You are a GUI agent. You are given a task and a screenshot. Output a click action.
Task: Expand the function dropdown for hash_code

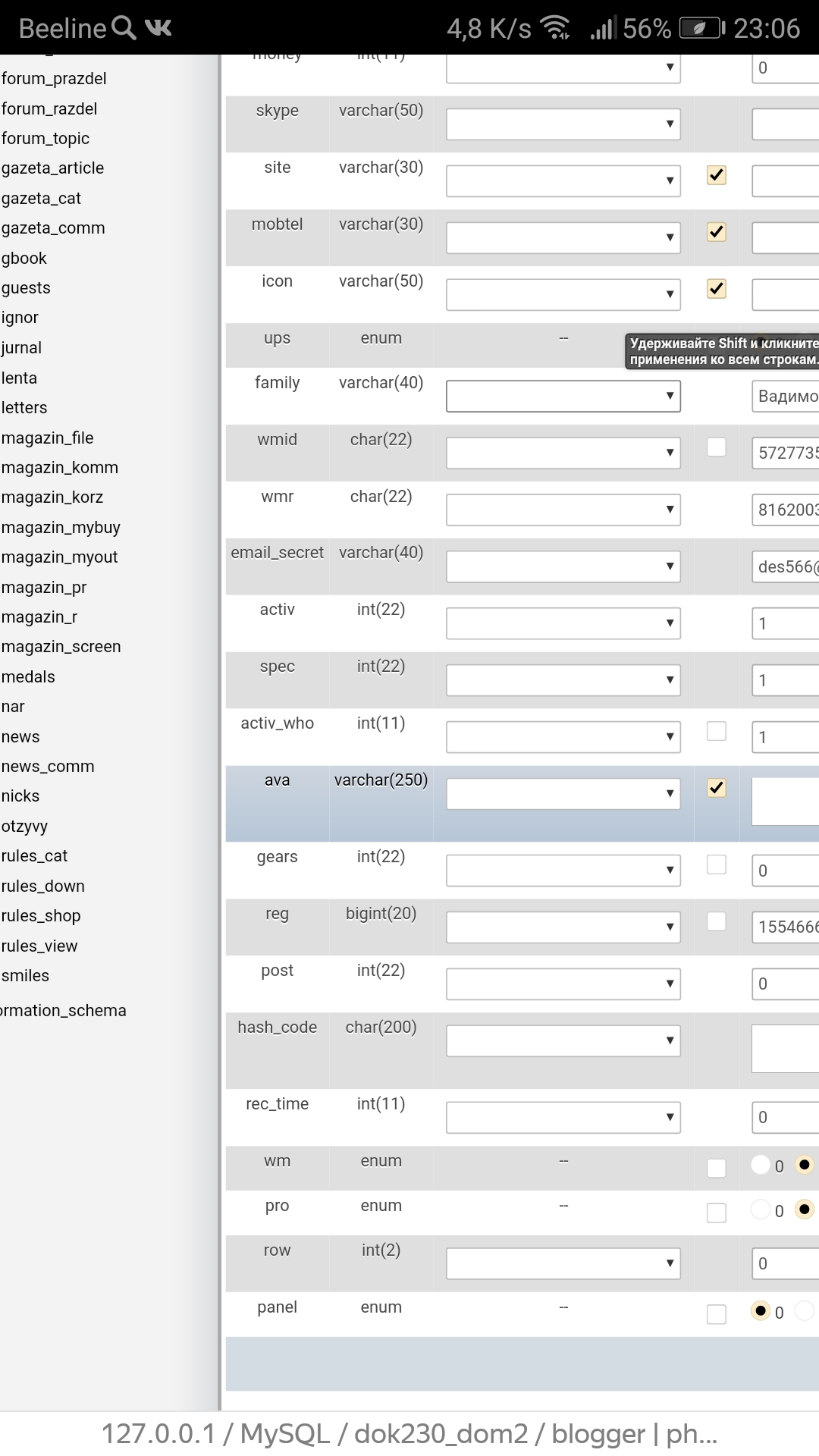pos(563,1040)
